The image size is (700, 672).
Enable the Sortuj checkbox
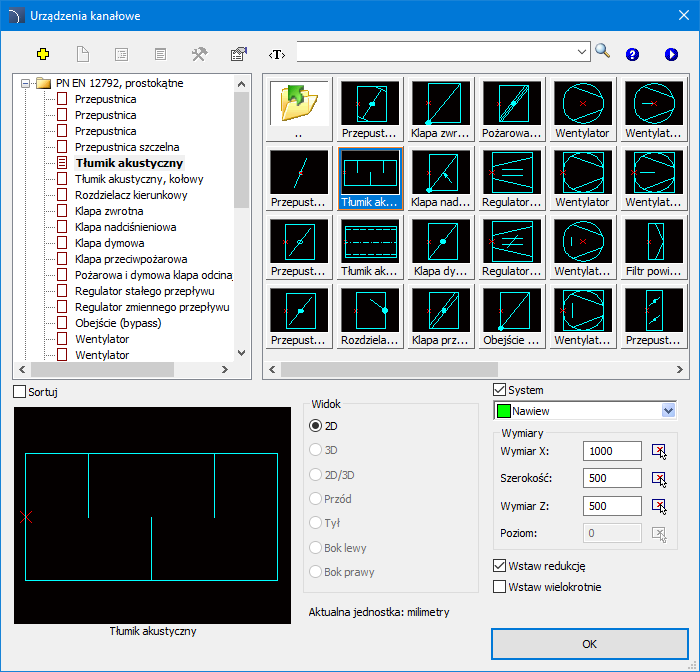click(20, 392)
